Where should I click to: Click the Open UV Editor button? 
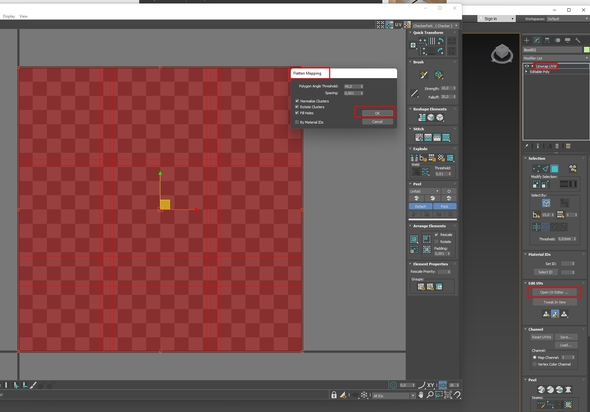(x=554, y=292)
